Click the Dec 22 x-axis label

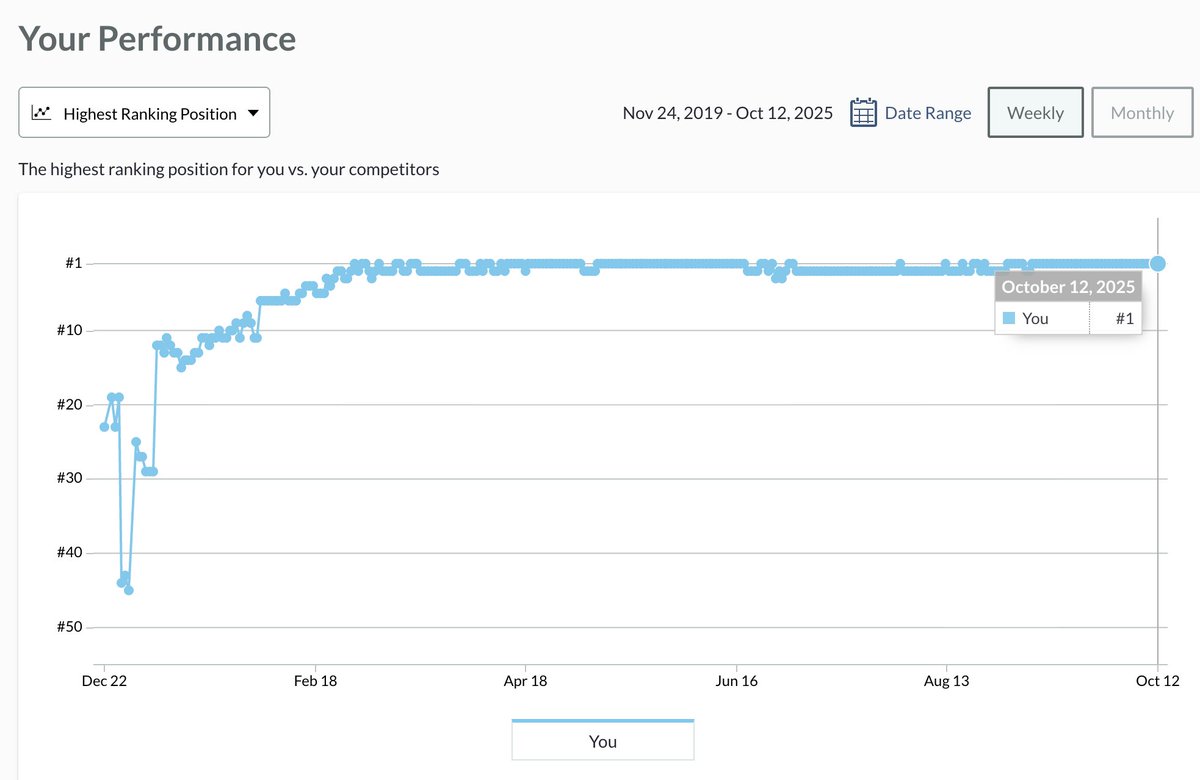104,681
